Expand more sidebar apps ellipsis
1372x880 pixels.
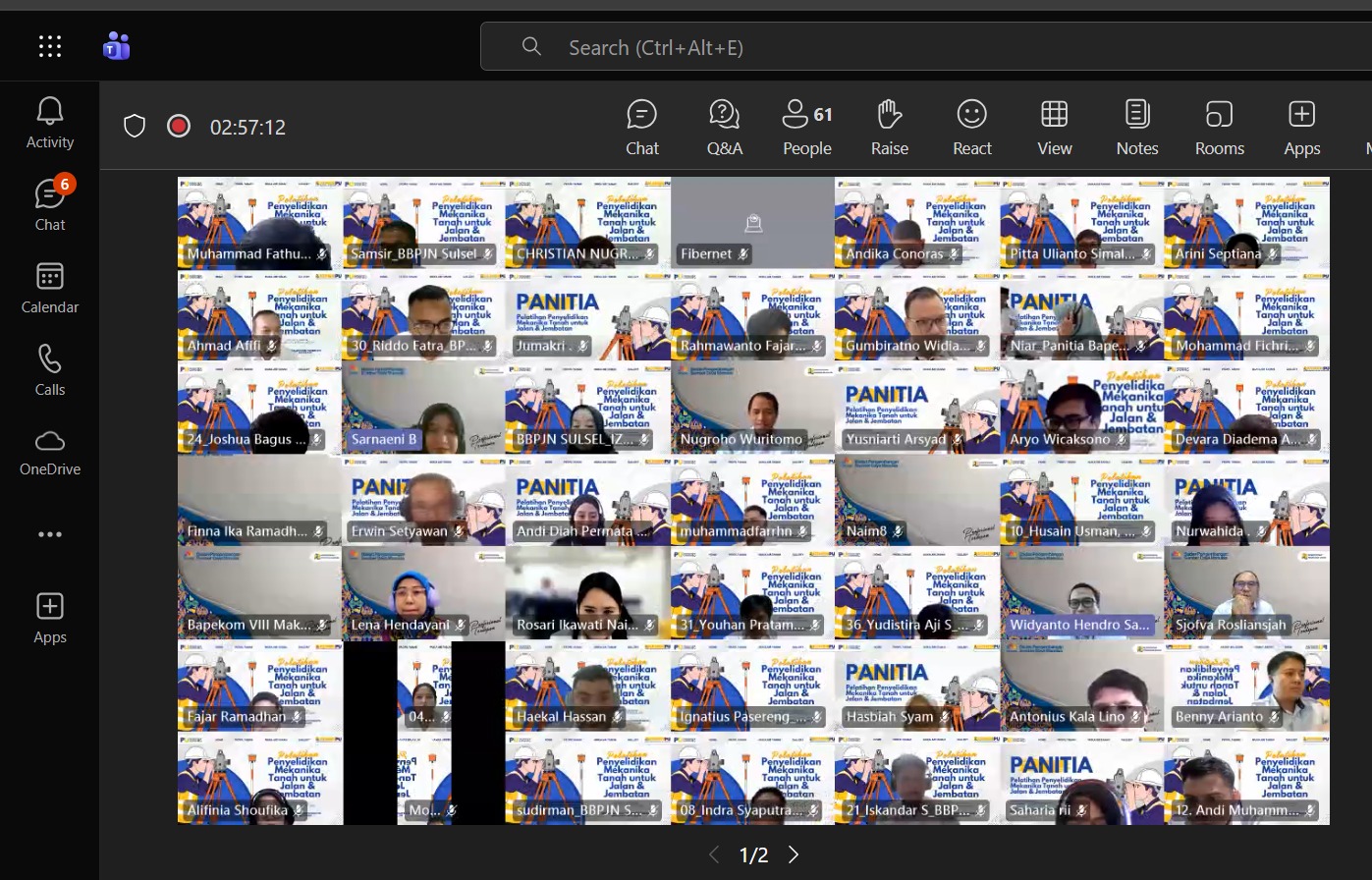49,534
